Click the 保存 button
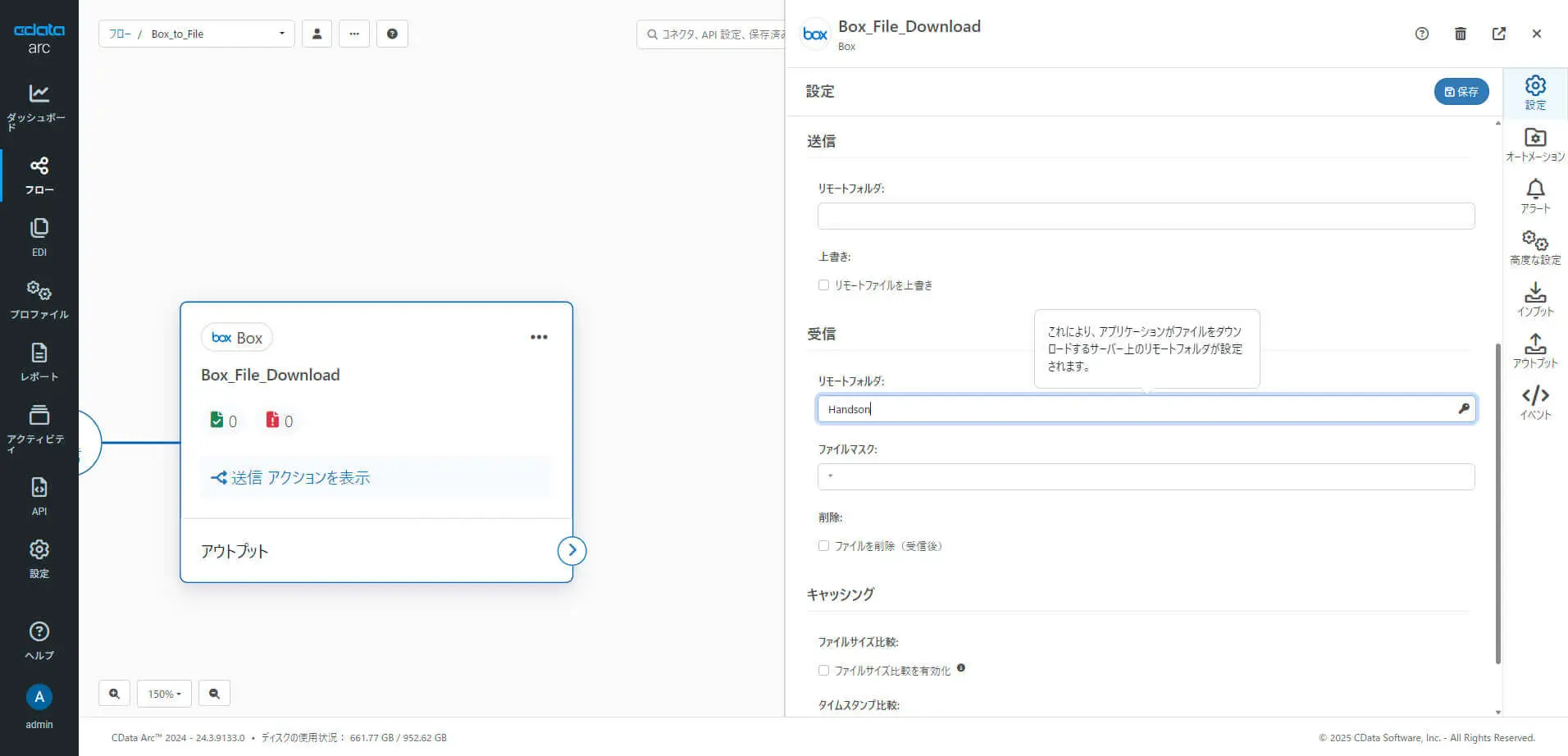The image size is (1568, 756). tap(1461, 91)
